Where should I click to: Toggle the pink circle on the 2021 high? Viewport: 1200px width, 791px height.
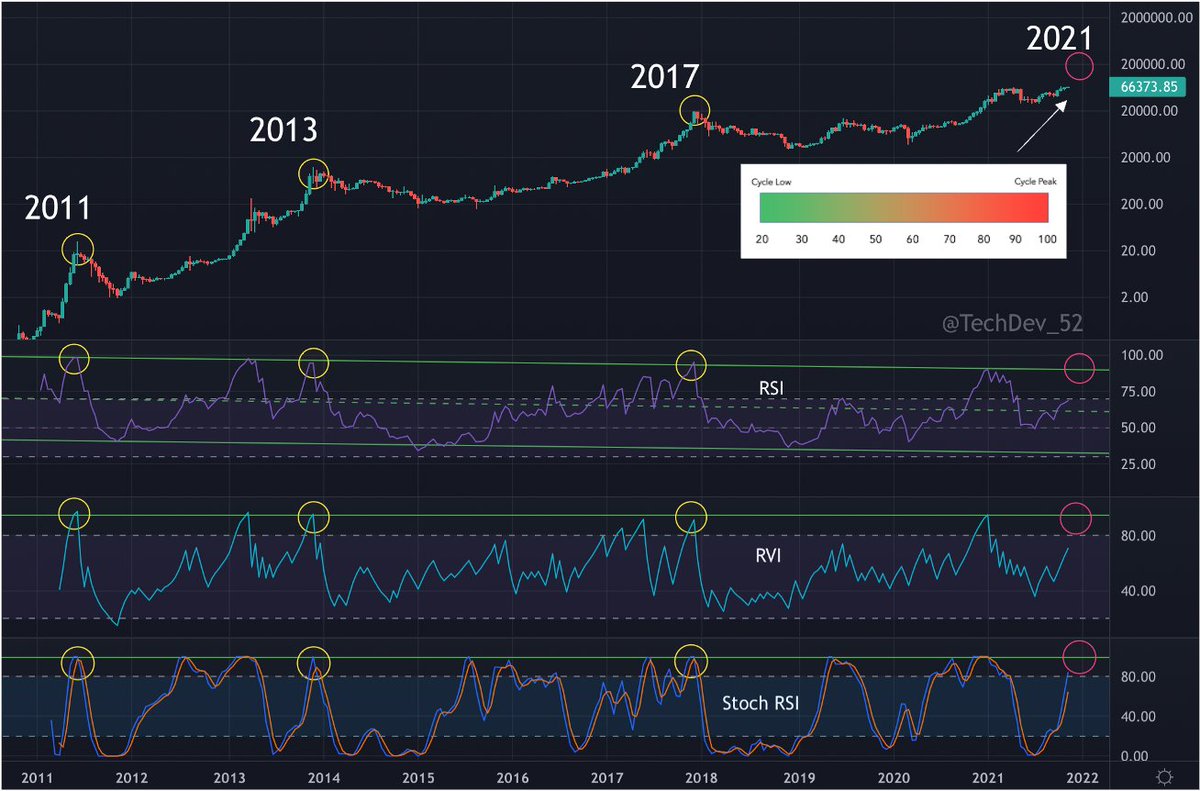[x=1078, y=68]
